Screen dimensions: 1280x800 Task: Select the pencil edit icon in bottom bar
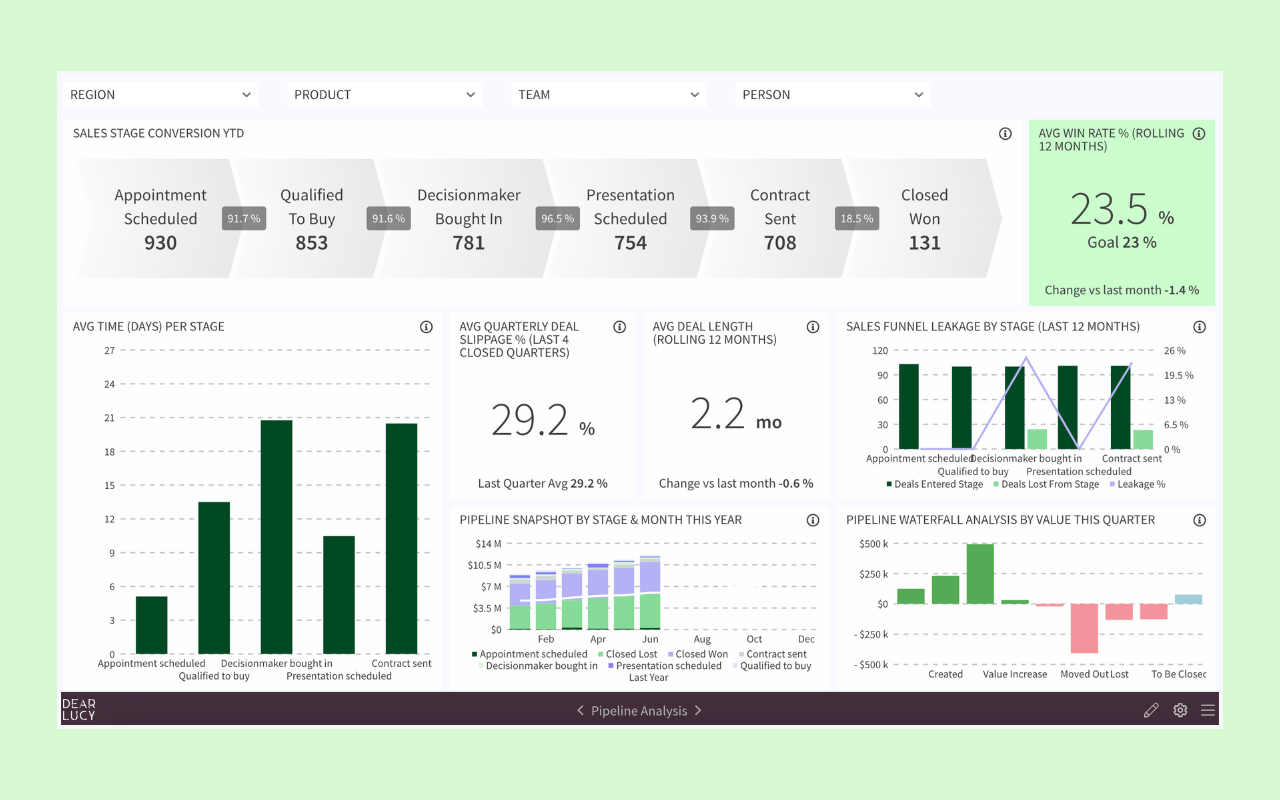coord(1150,709)
